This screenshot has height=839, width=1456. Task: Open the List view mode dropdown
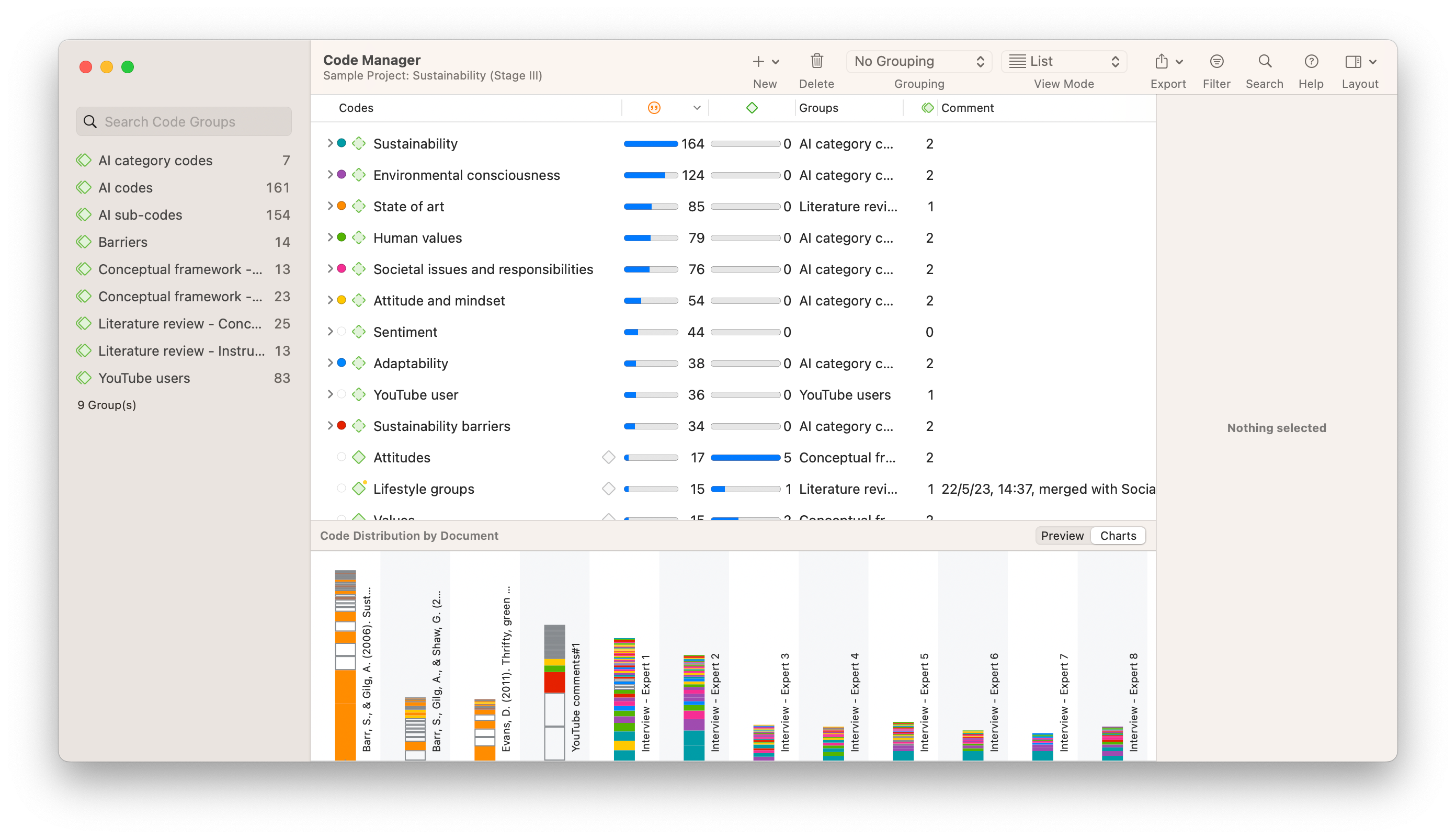1064,61
